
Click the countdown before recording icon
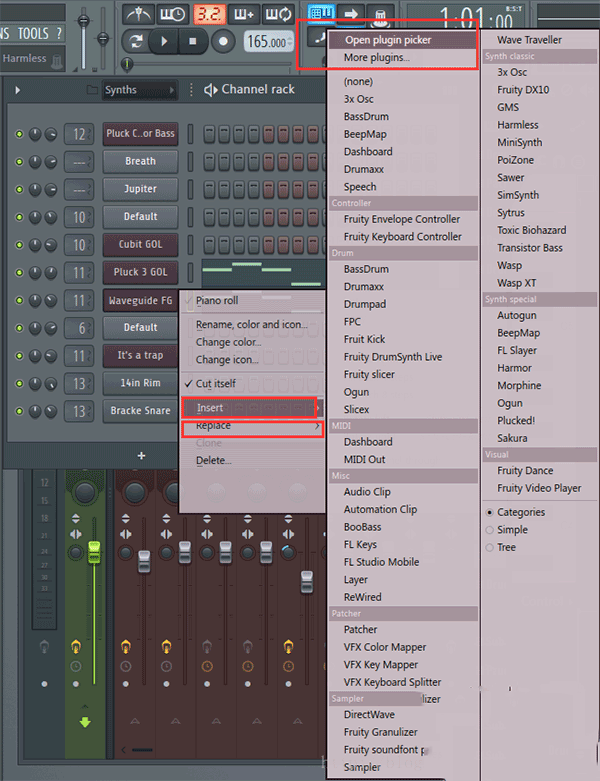pos(209,14)
